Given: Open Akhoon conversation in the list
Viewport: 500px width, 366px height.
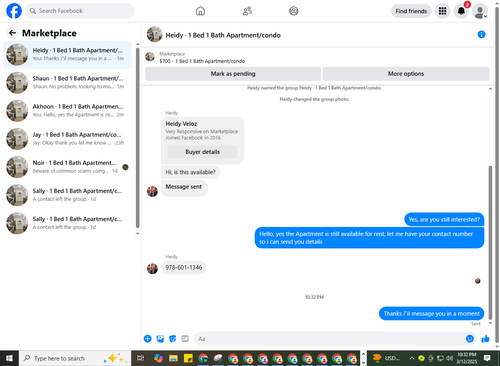Looking at the screenshot, I should pyautogui.click(x=67, y=111).
